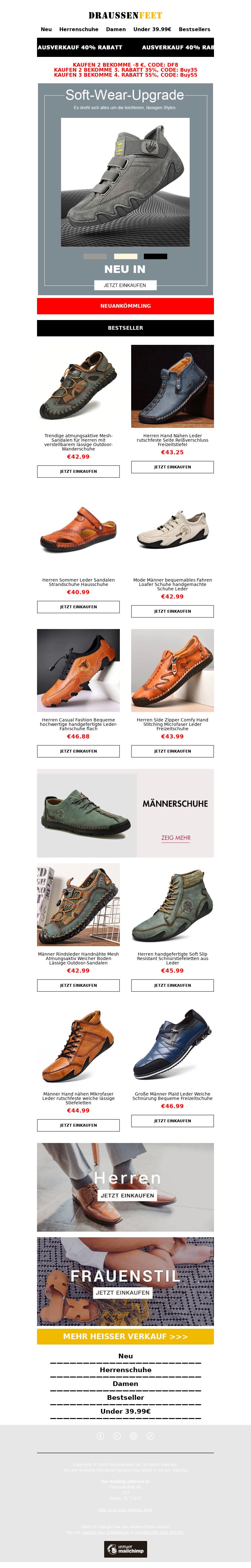Open the blue leather zipper boot image
The width and height of the screenshot is (251, 1568).
[173, 386]
